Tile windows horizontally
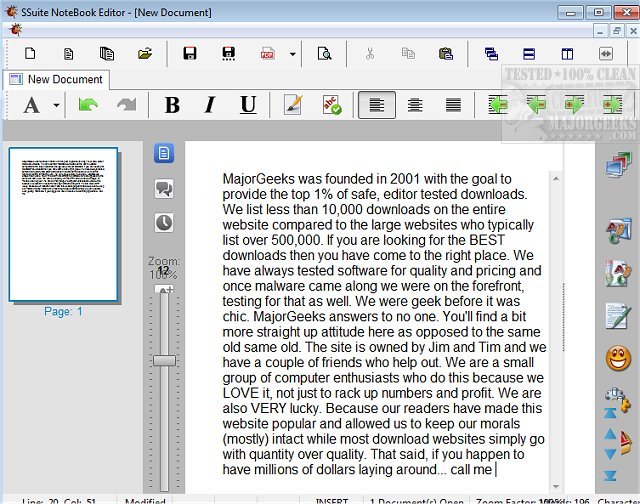 pos(529,53)
